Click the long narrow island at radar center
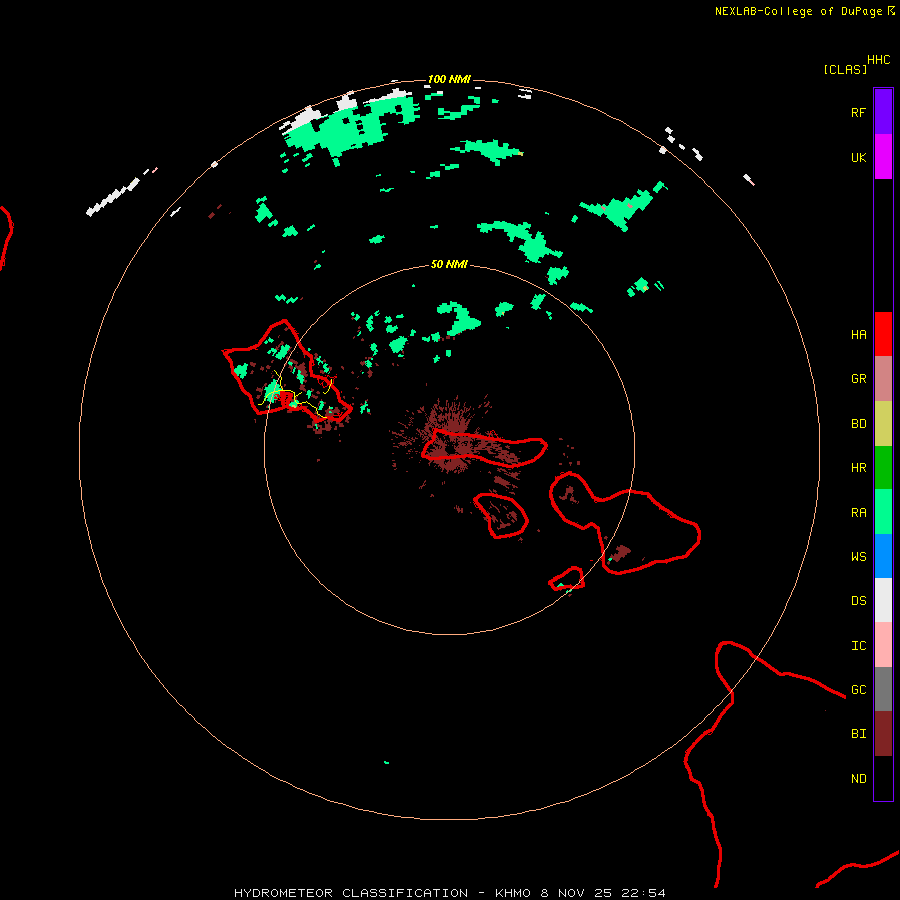The width and height of the screenshot is (900, 900). coord(484,448)
